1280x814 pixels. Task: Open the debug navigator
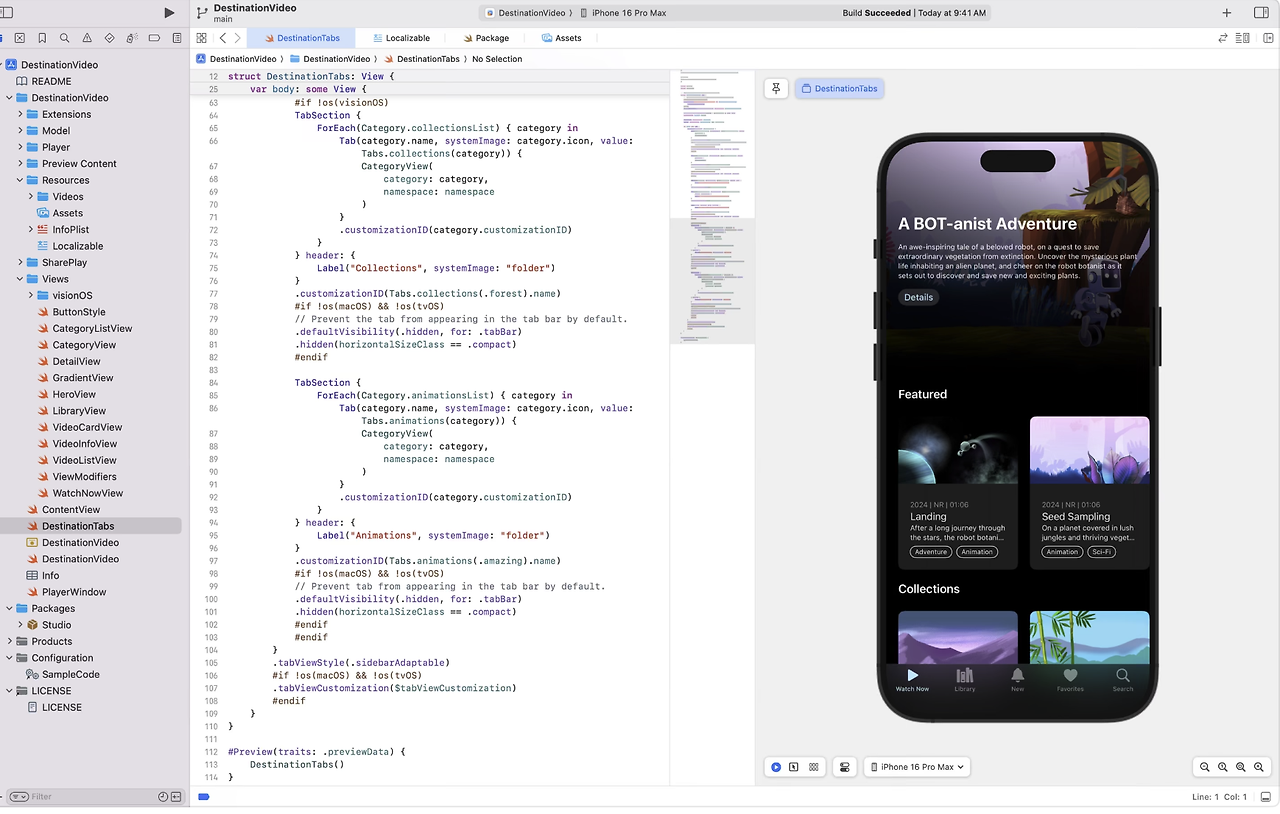click(x=132, y=38)
